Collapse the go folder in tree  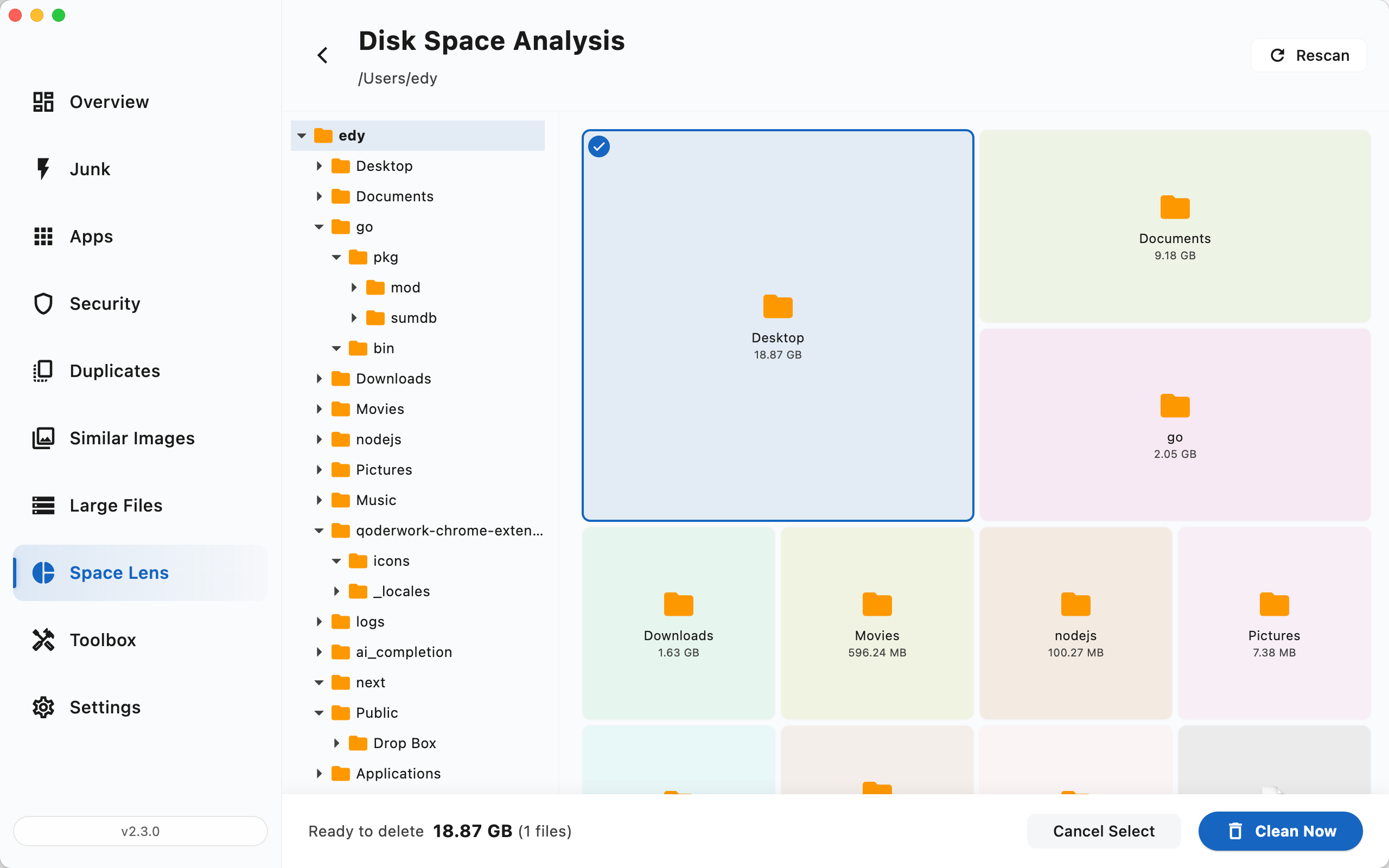point(319,227)
